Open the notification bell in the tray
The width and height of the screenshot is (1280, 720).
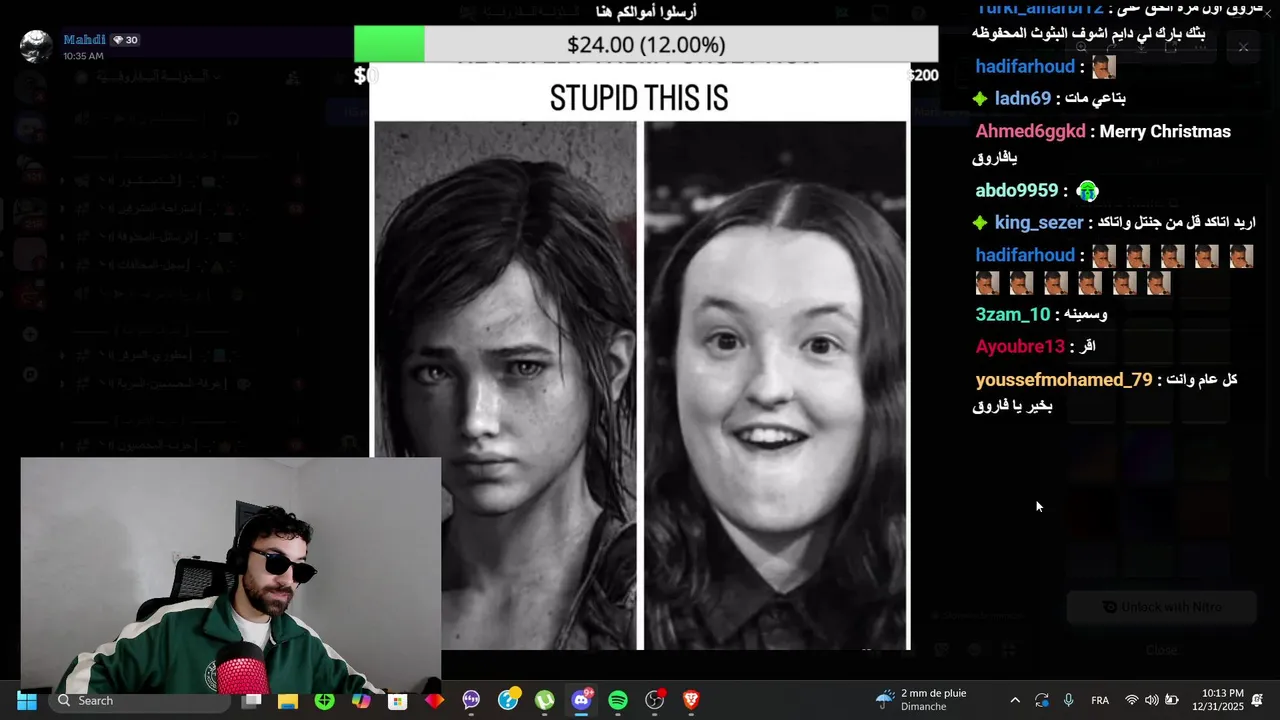click(x=1258, y=701)
